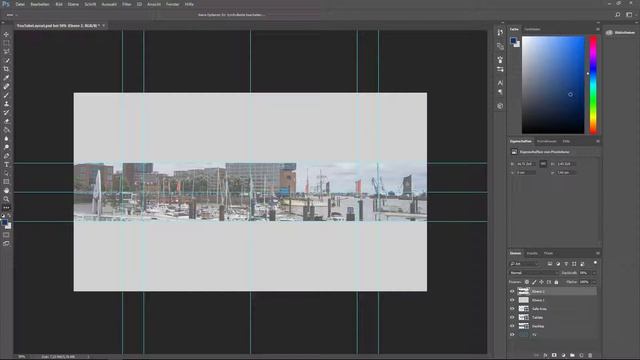Open the Character panel 'A' icon
The image size is (640, 360).
coord(500,83)
